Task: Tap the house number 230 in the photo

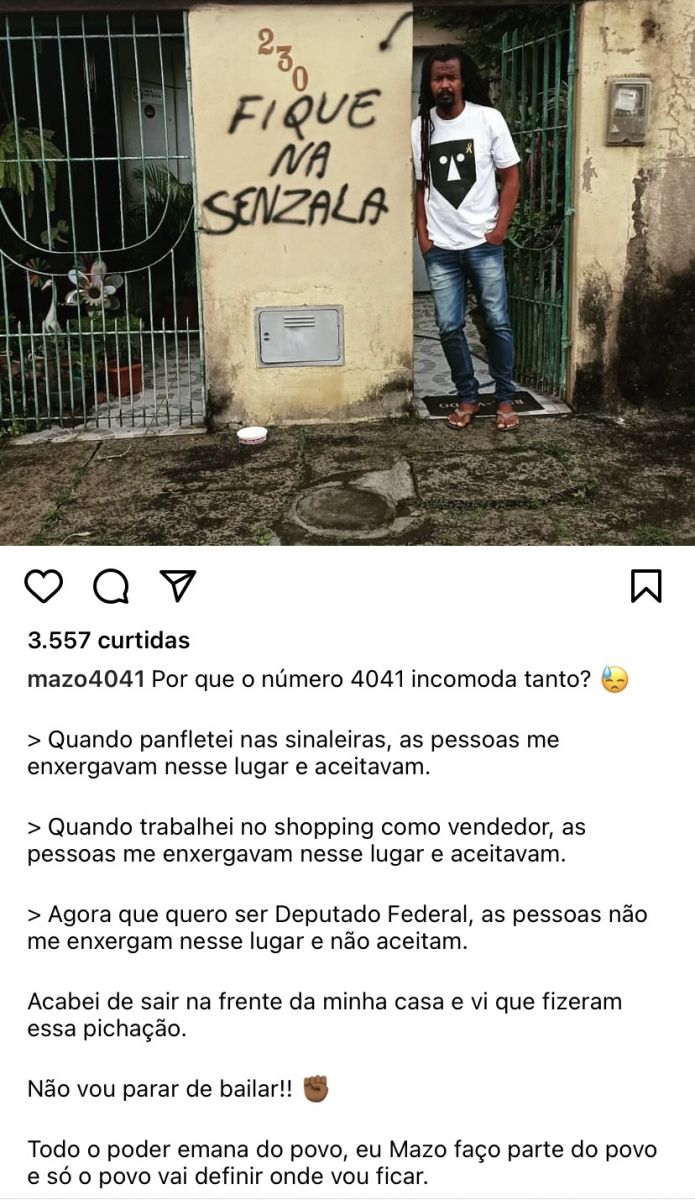Action: (283, 59)
